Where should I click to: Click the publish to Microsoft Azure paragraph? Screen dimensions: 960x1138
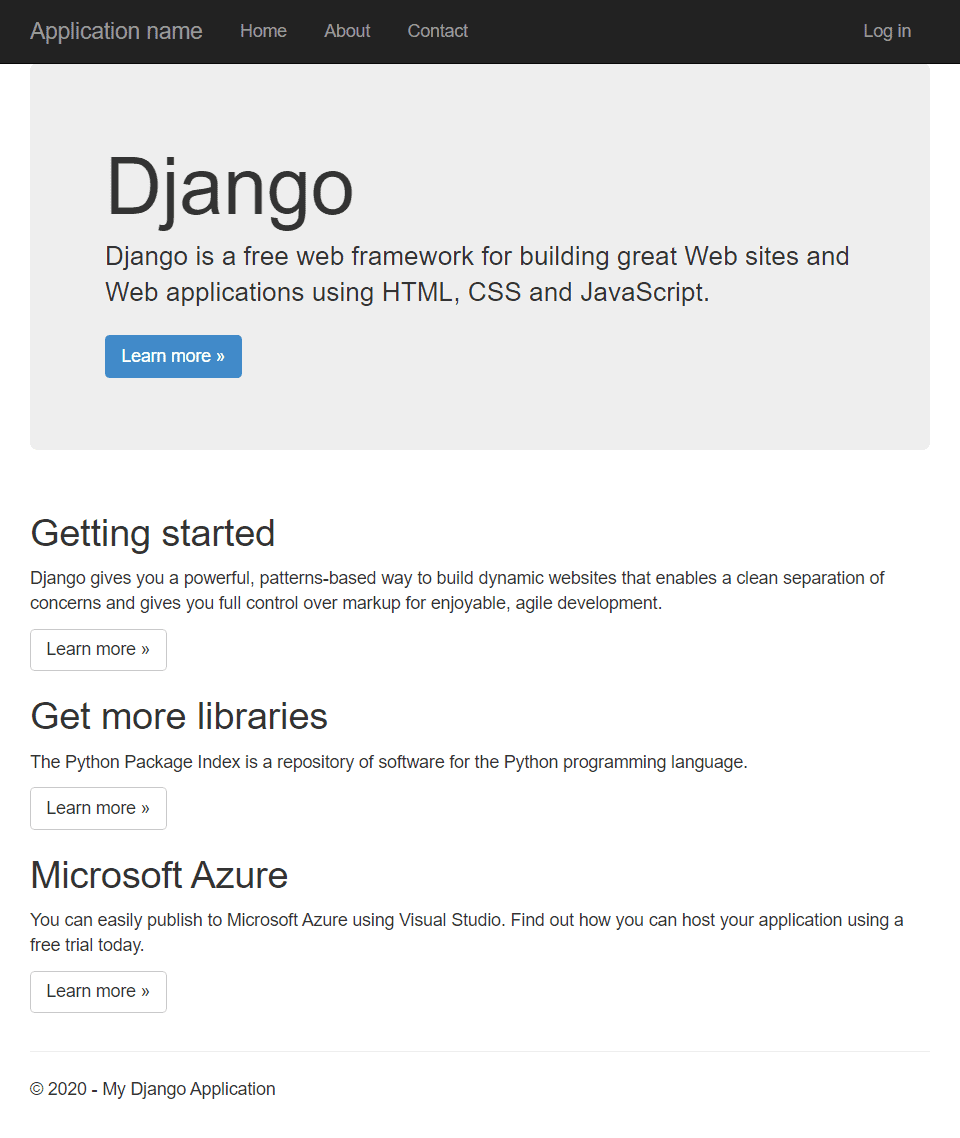[467, 933]
